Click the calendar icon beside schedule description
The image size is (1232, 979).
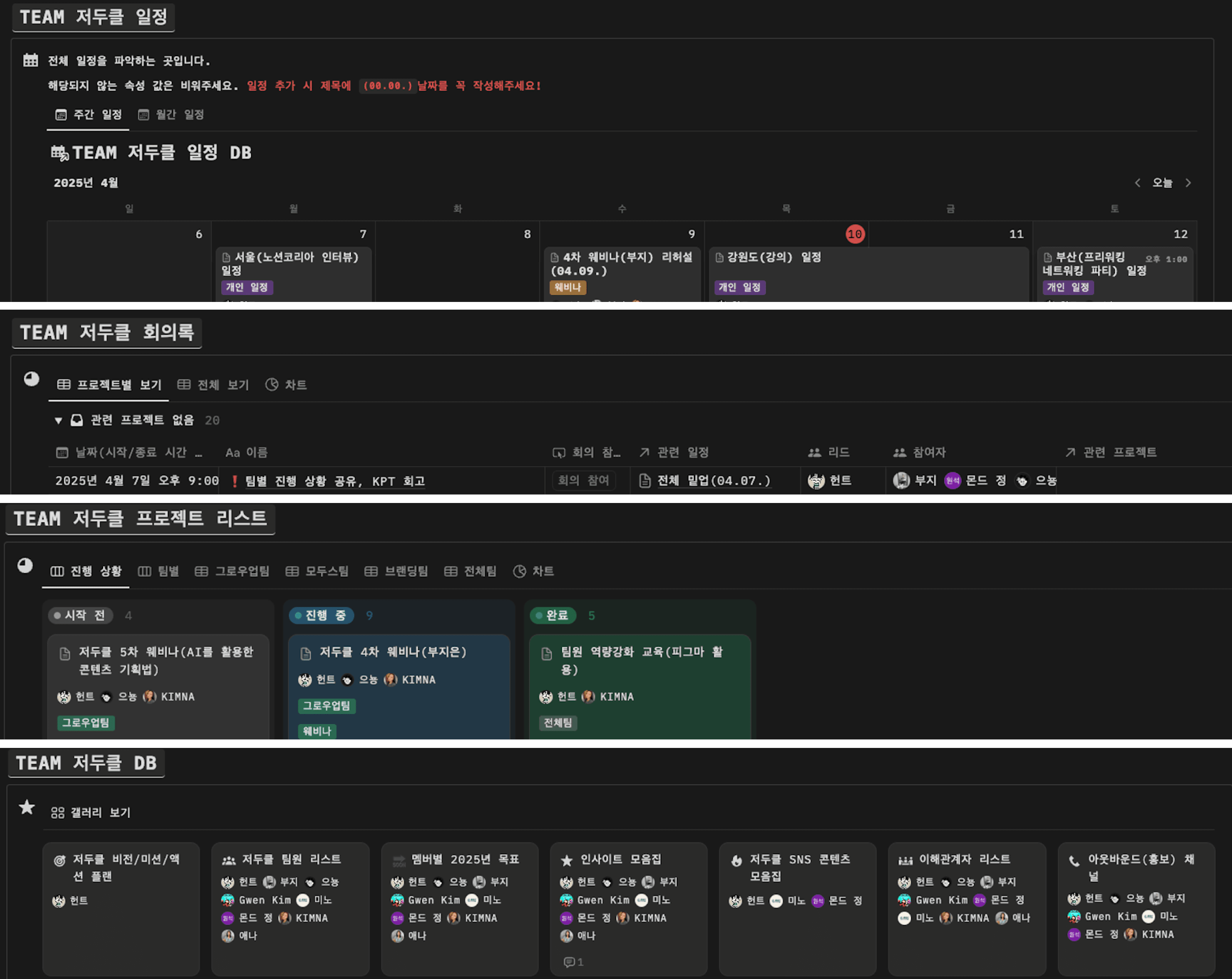coord(30,60)
